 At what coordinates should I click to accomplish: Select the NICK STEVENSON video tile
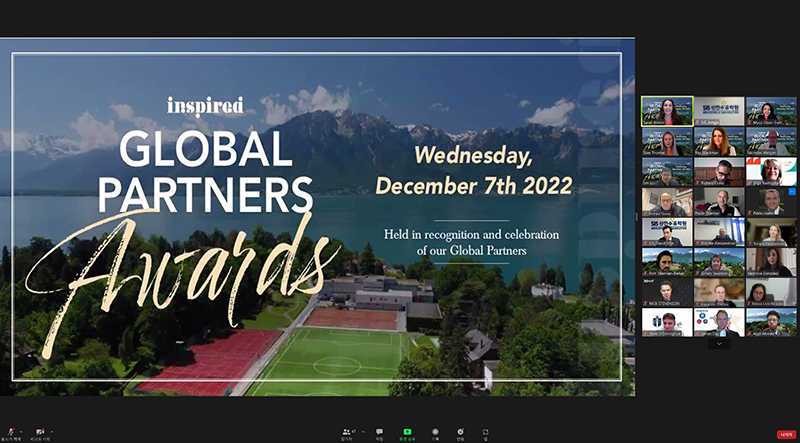(x=667, y=292)
